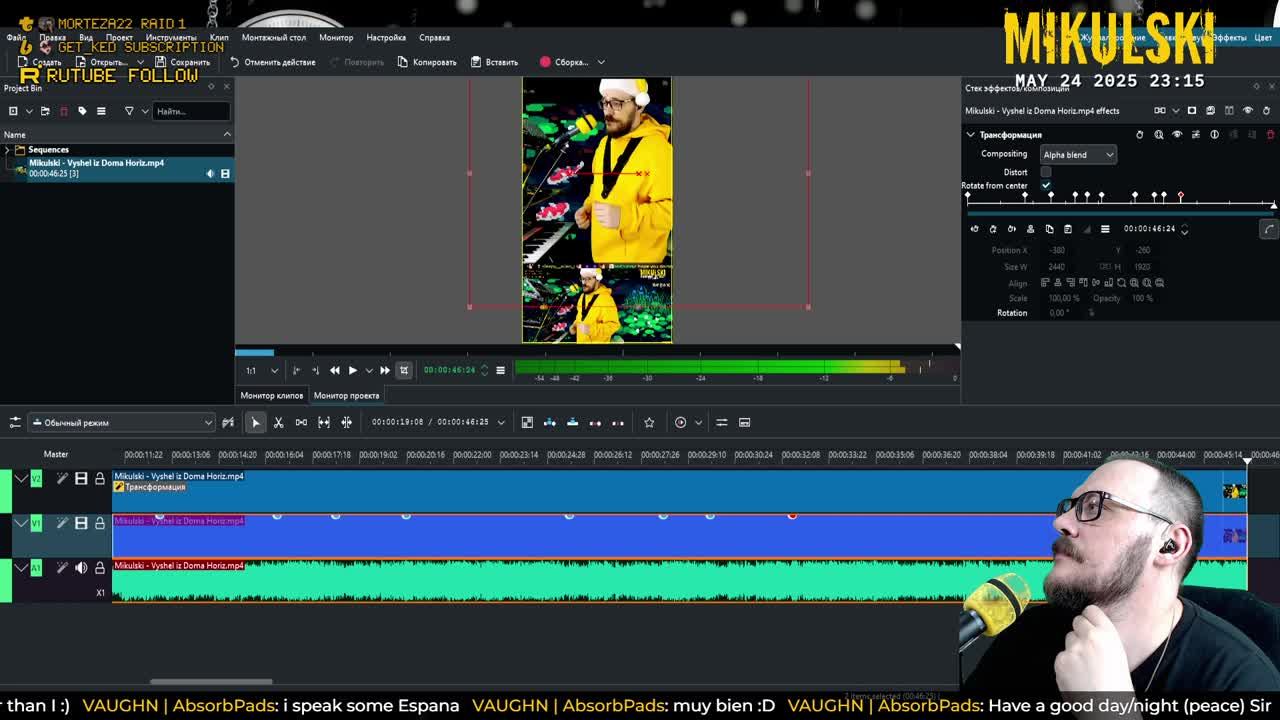Select the spacer tool in timeline toolbar
The height and width of the screenshot is (720, 1280).
[301, 422]
